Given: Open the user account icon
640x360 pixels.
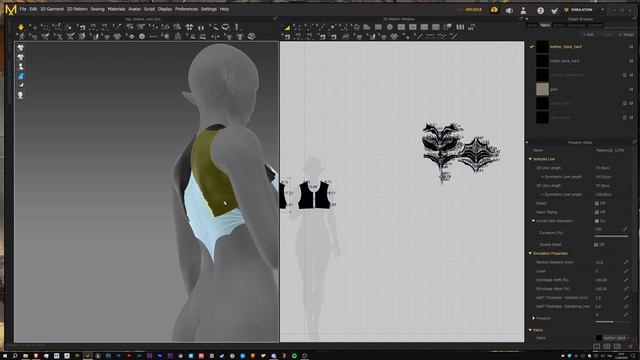Looking at the screenshot, I should (523, 11).
